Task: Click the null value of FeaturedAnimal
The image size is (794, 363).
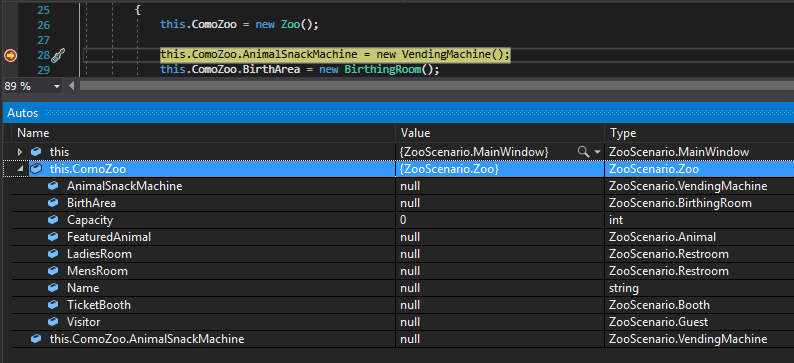Action: tap(410, 237)
